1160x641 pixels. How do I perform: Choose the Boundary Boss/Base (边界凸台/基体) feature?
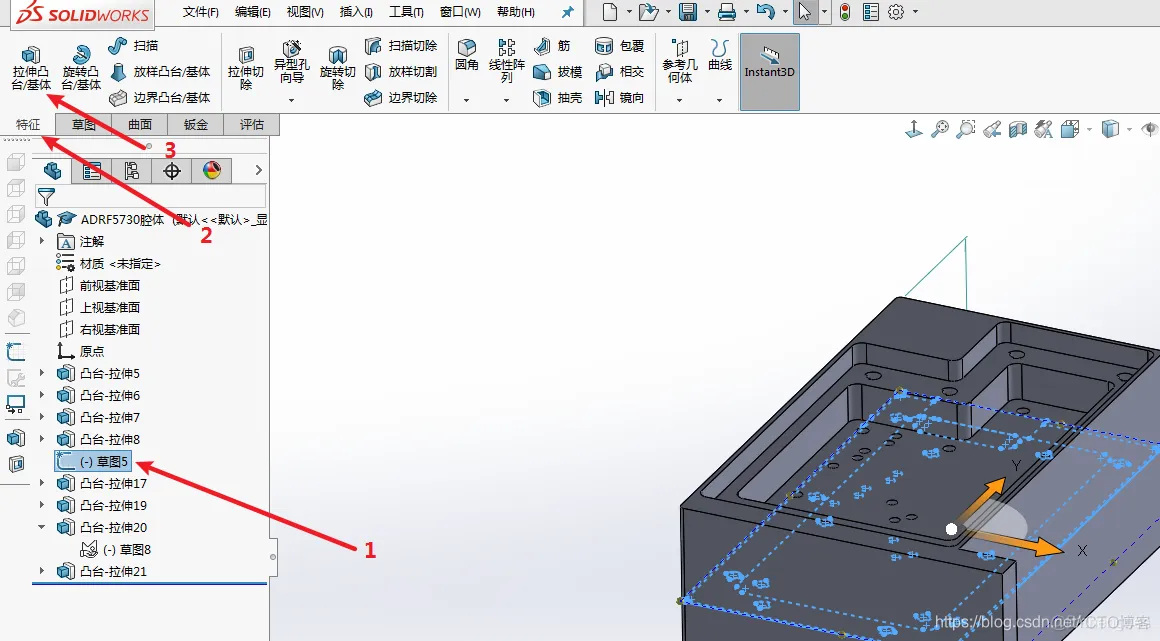[x=160, y=98]
